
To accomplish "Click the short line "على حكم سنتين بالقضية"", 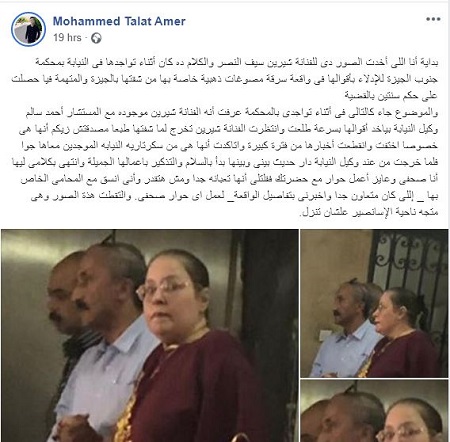I will point(391,96).
